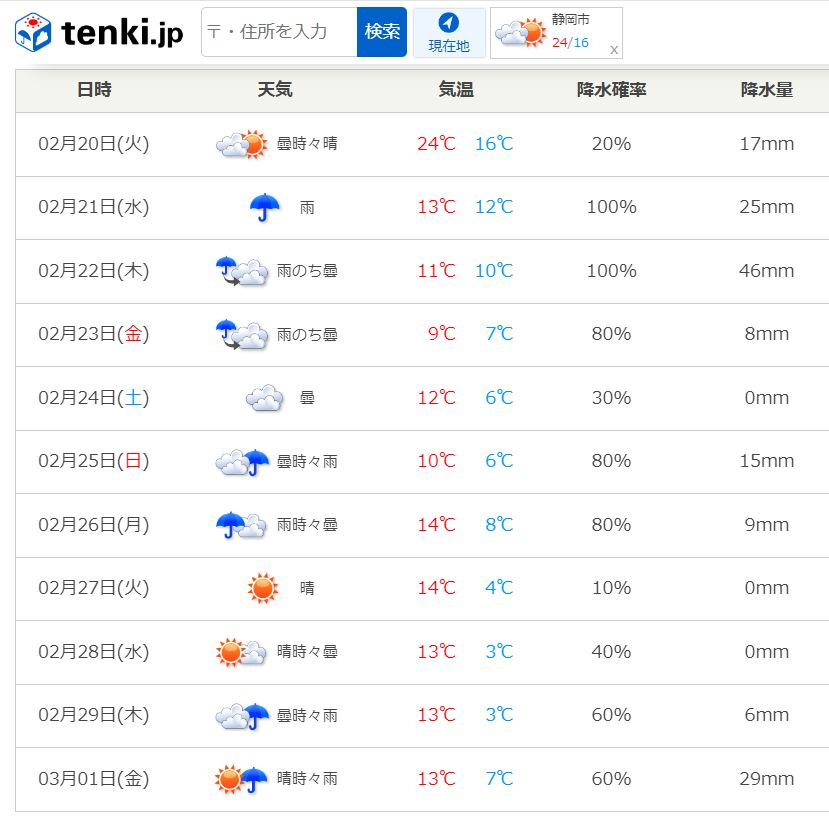The height and width of the screenshot is (823, 829).
Task: Click the cloud icon for 02月24日
Action: 265,398
